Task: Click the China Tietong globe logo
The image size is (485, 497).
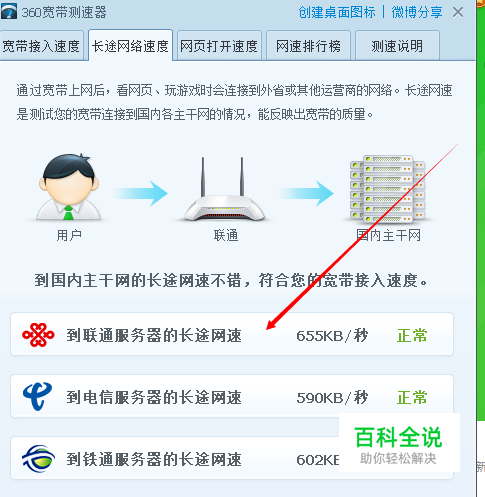Action: 38,459
